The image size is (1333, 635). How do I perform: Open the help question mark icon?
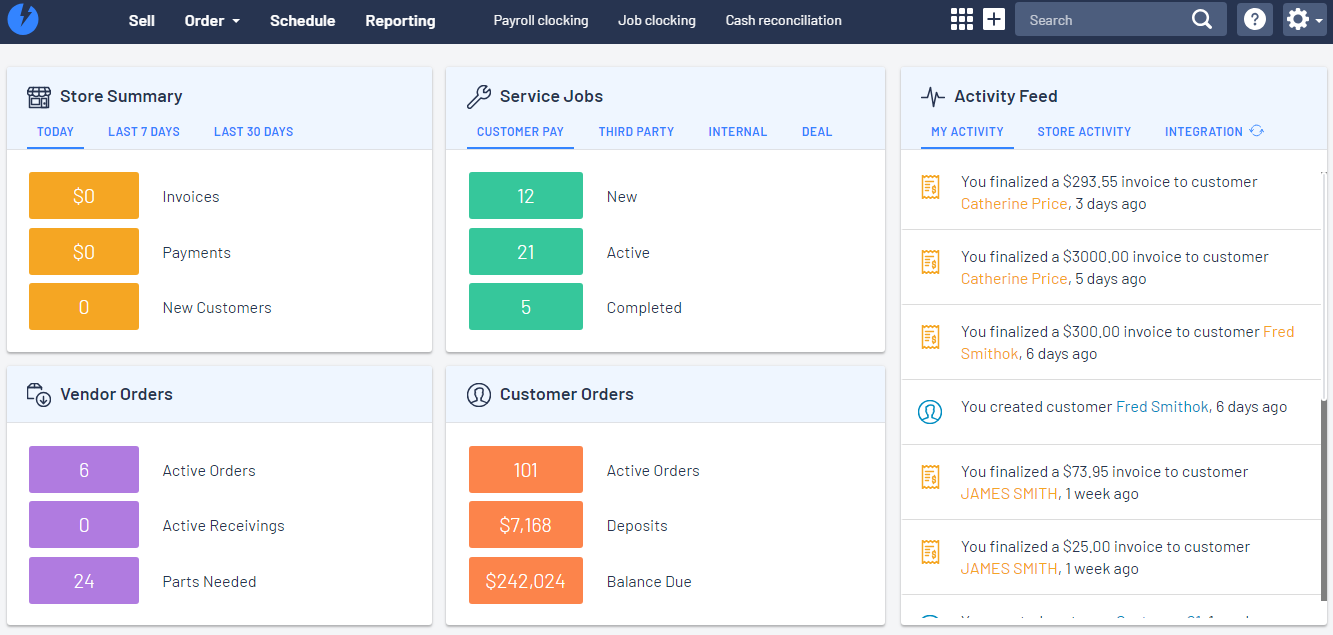coord(1255,19)
